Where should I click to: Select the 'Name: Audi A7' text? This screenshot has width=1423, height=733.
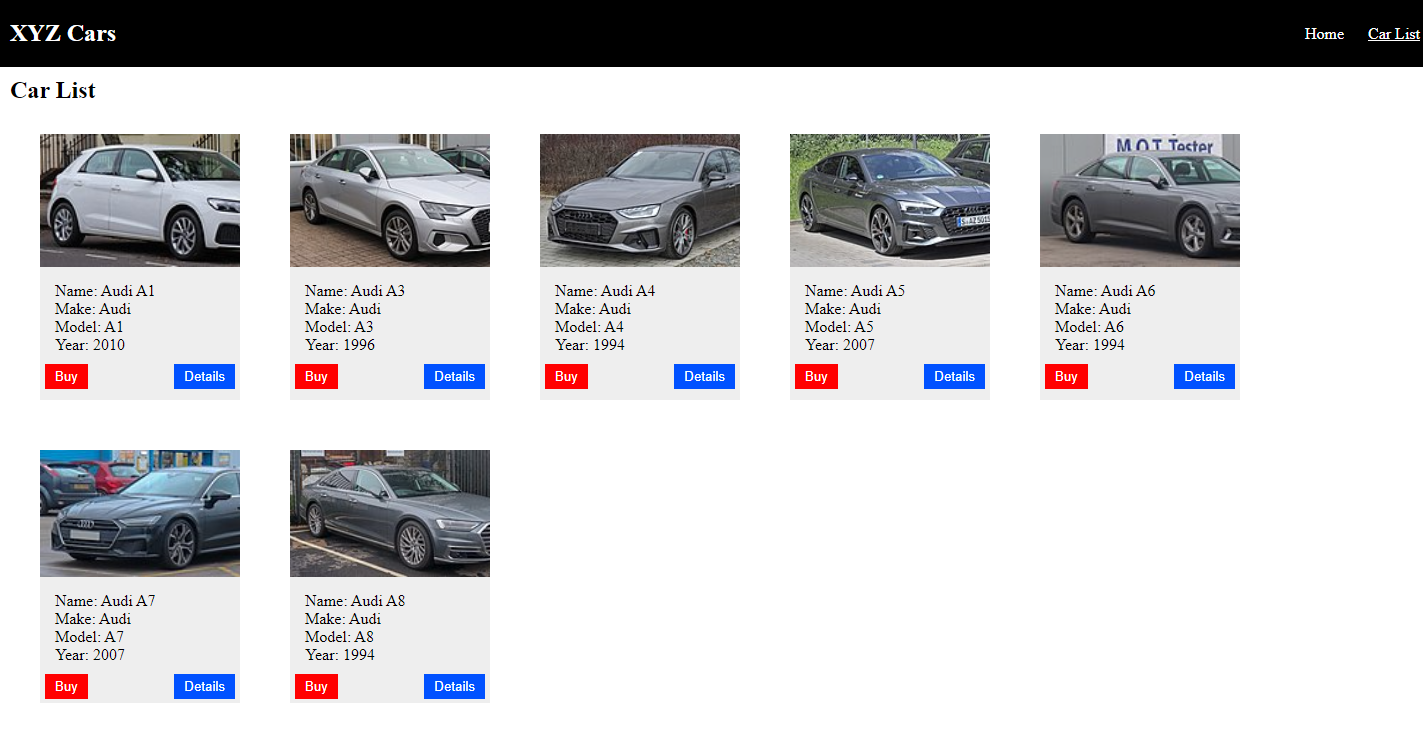pos(105,601)
